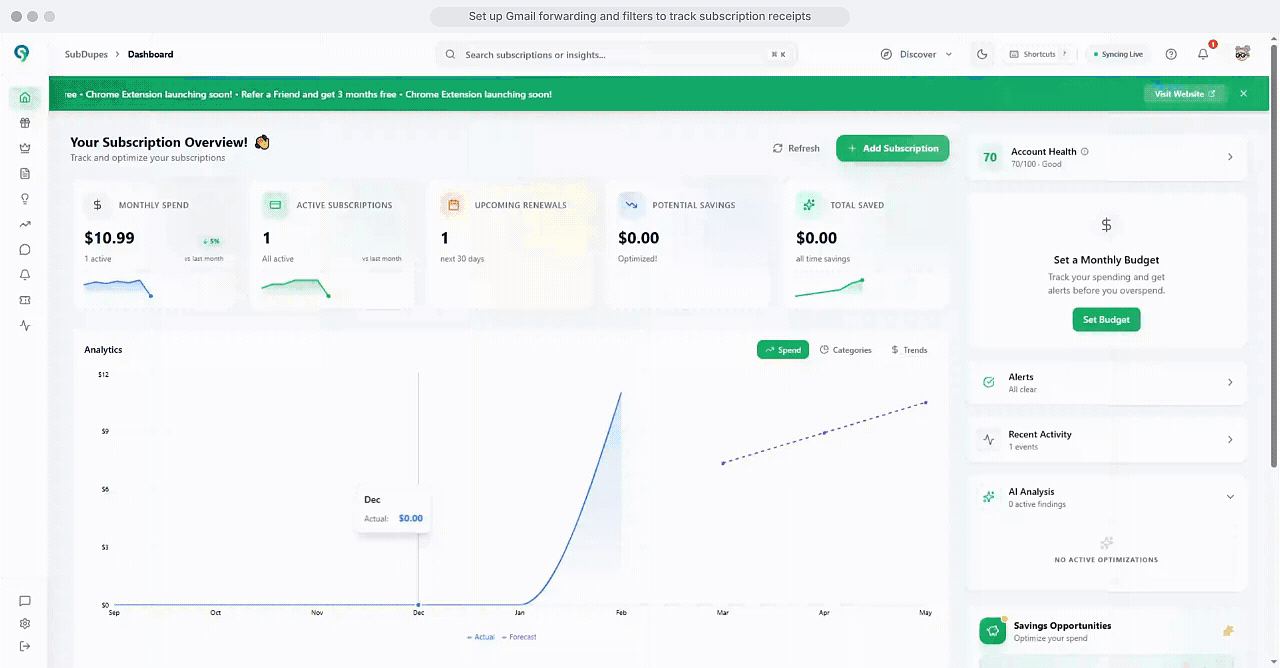
Task: Click the notification bell in the top bar
Action: (1203, 55)
